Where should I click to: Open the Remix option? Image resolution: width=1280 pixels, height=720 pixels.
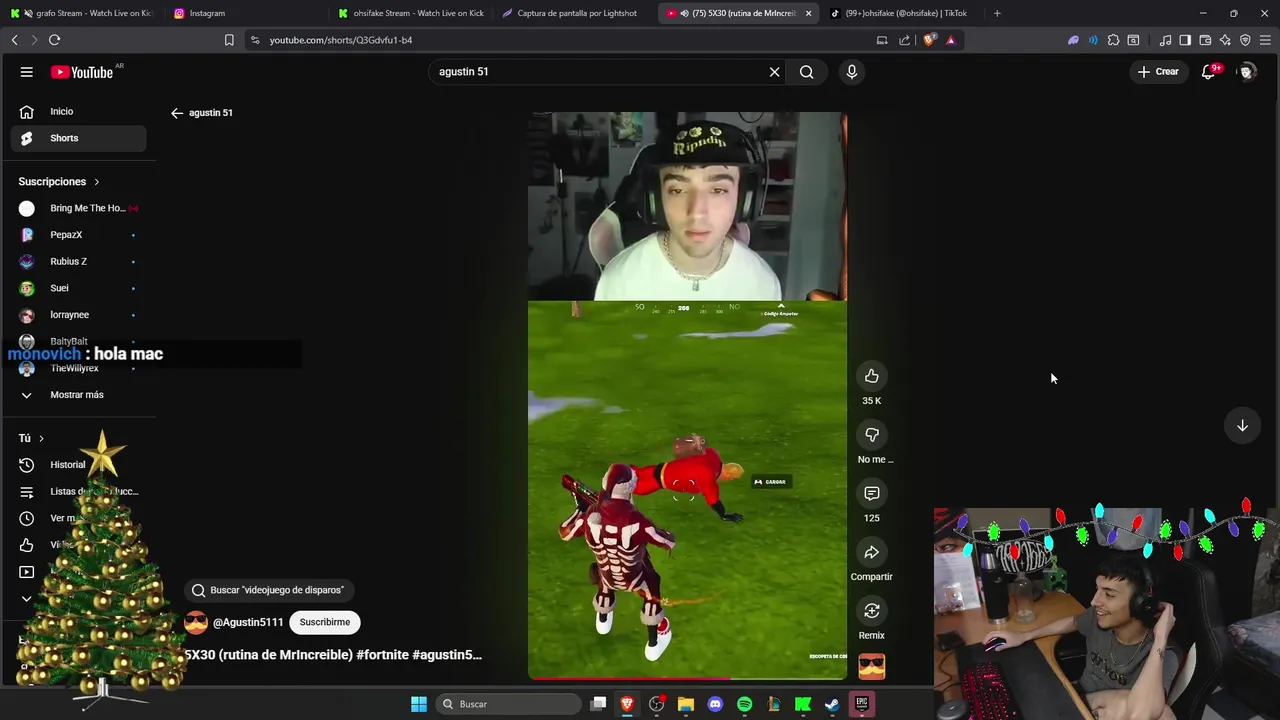872,611
